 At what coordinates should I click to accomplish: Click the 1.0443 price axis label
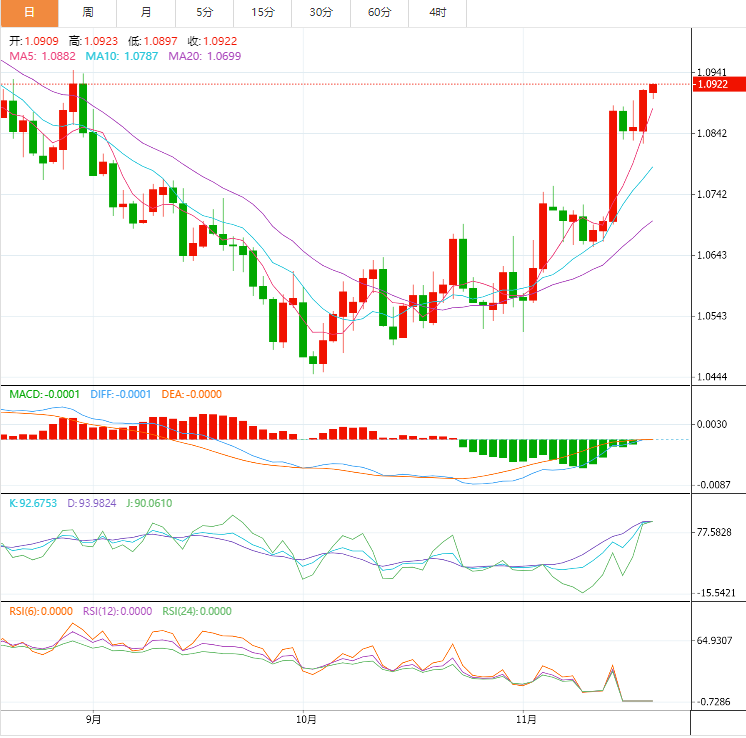711,377
